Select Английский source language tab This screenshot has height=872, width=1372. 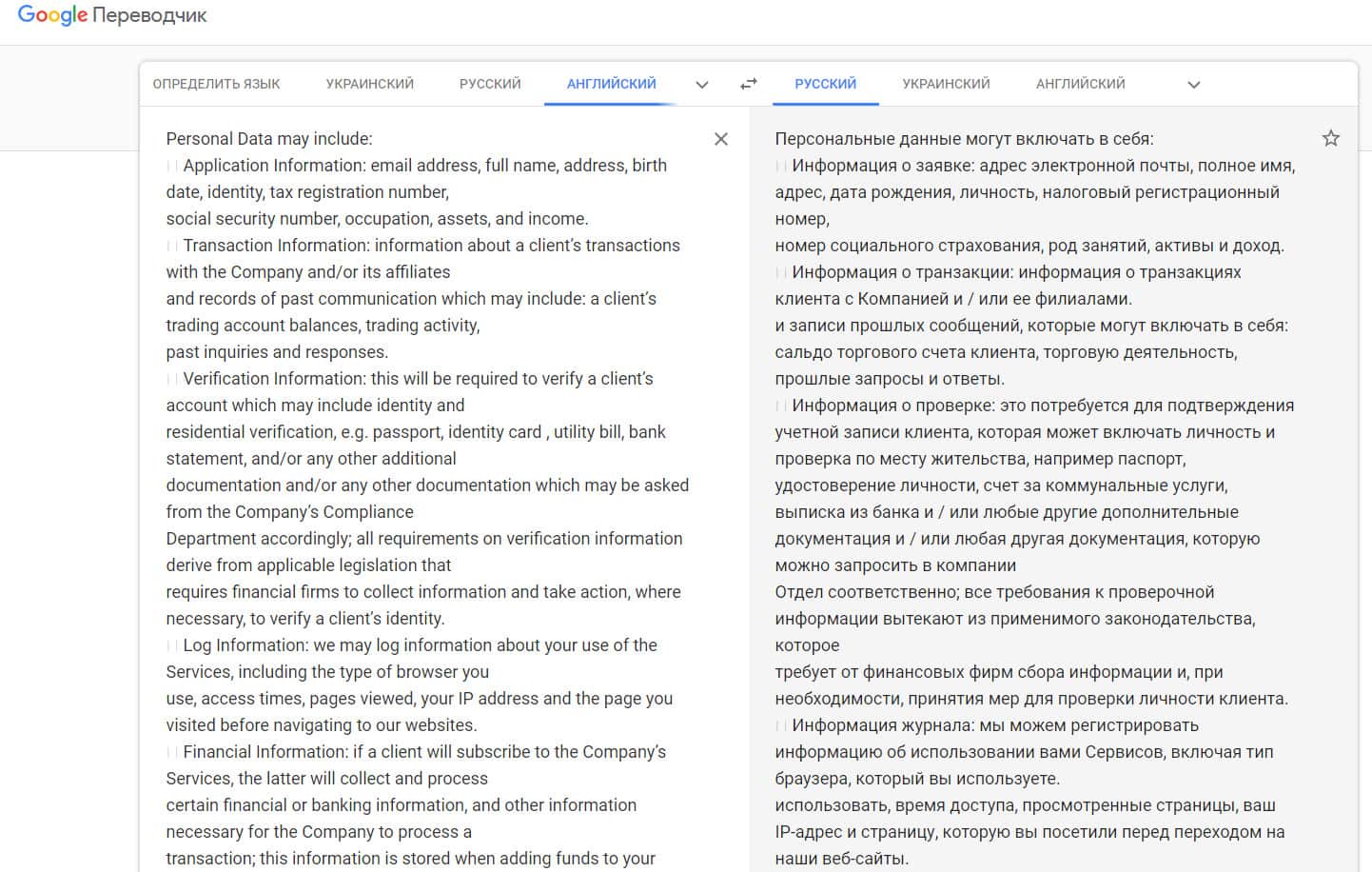(x=611, y=84)
